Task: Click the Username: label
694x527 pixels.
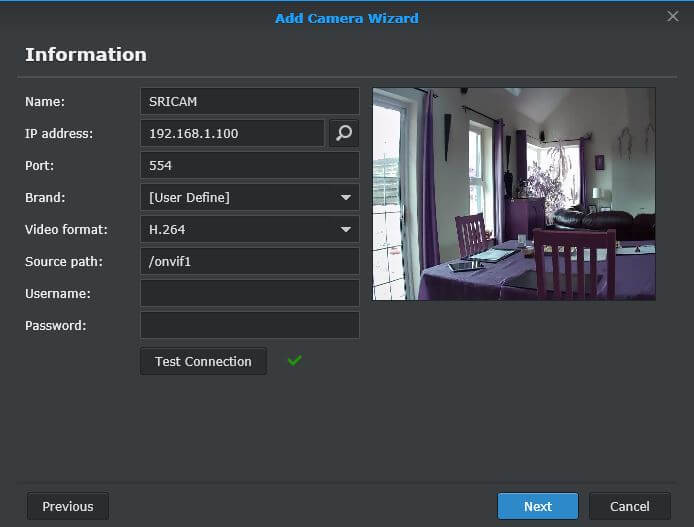Action: [58, 293]
